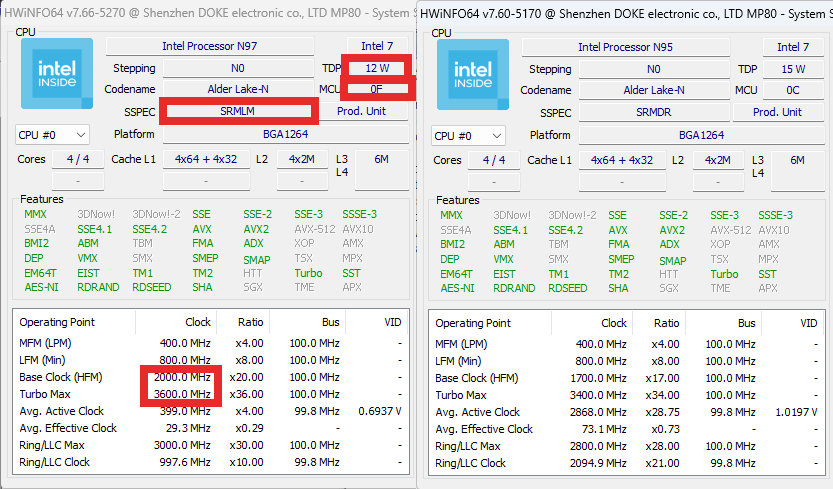Click the SRMLM SSPEC value

(x=237, y=111)
